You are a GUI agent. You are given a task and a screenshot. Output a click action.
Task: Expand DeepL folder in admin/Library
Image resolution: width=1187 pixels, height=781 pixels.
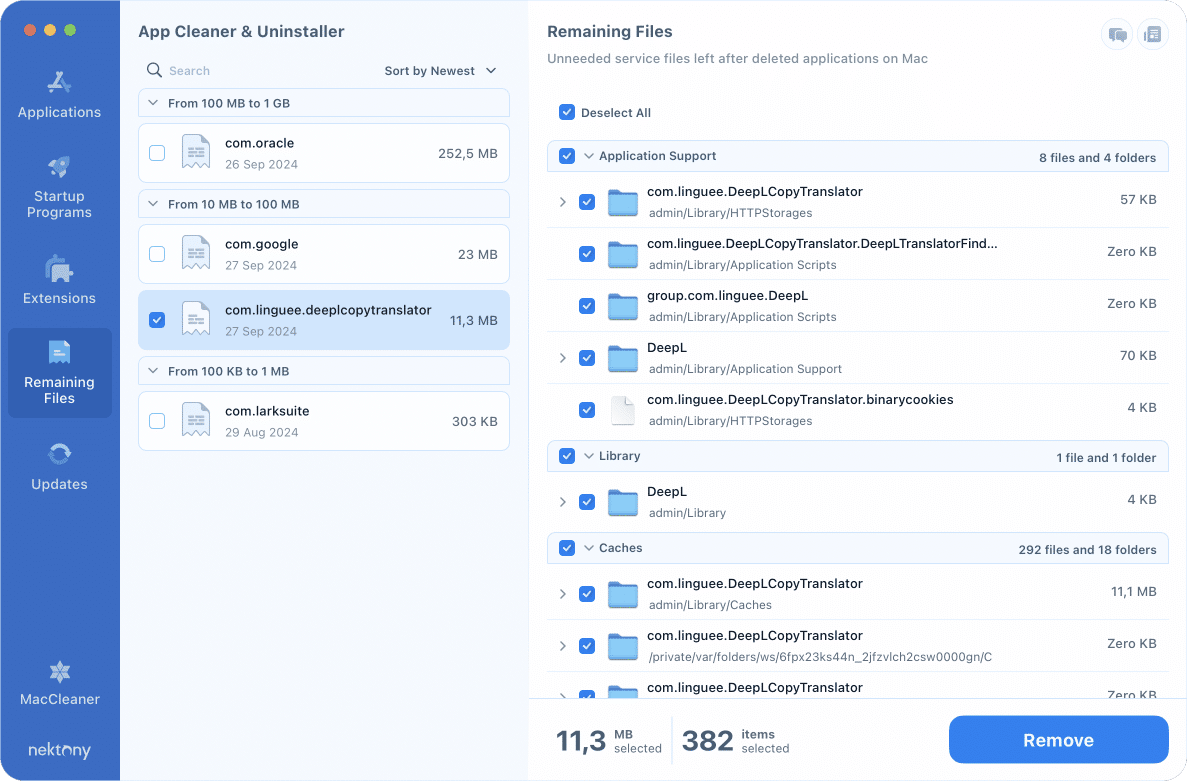point(562,502)
